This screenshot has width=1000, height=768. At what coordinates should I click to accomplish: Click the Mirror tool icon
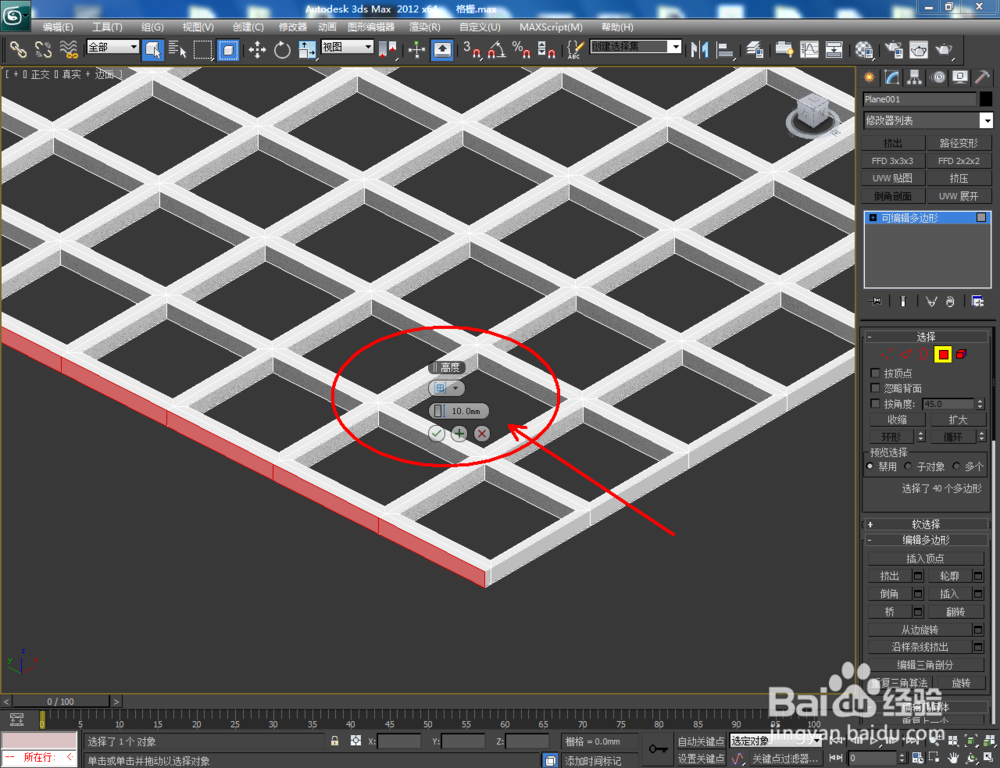pos(700,49)
